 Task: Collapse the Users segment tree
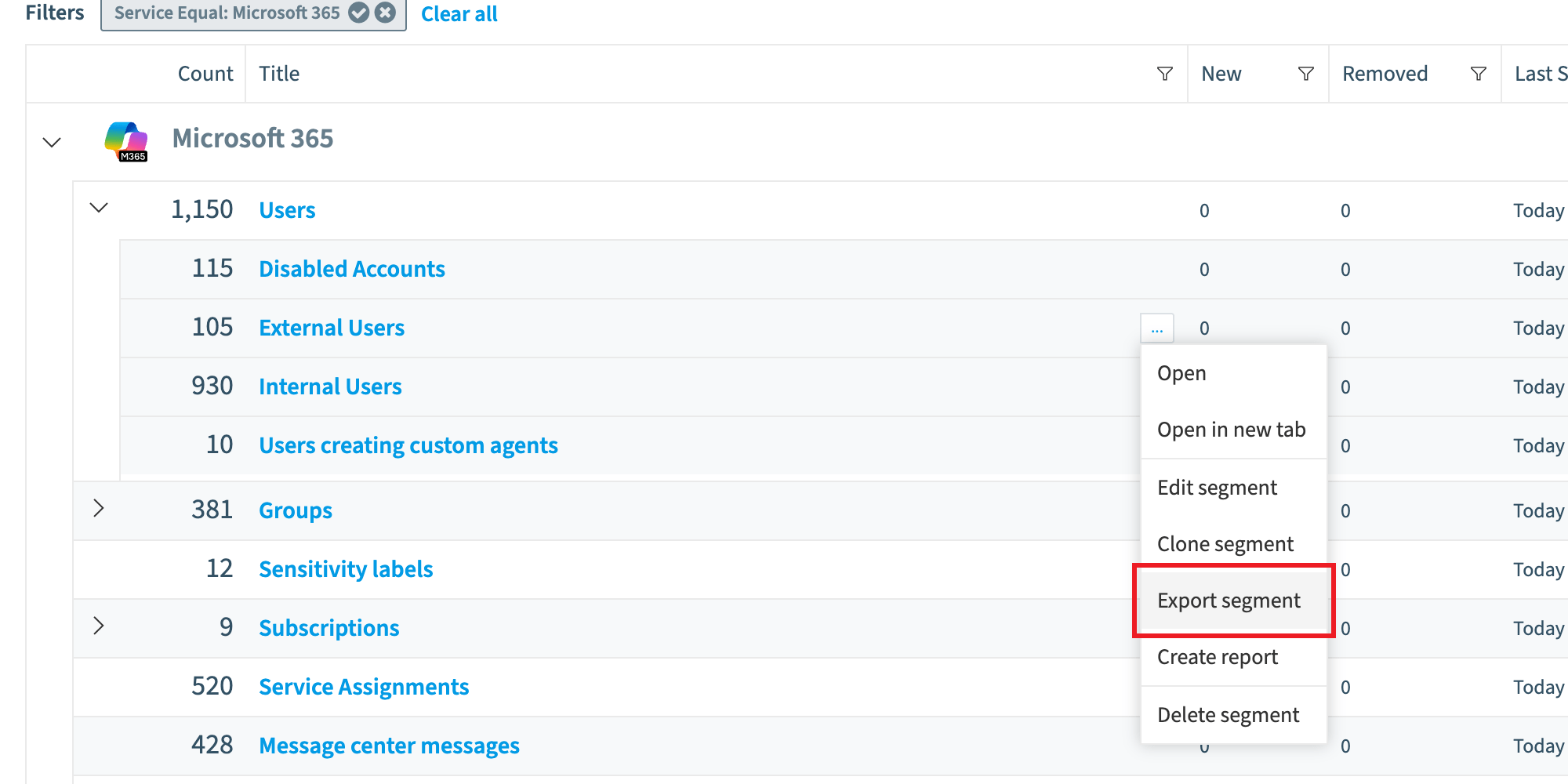click(x=99, y=208)
